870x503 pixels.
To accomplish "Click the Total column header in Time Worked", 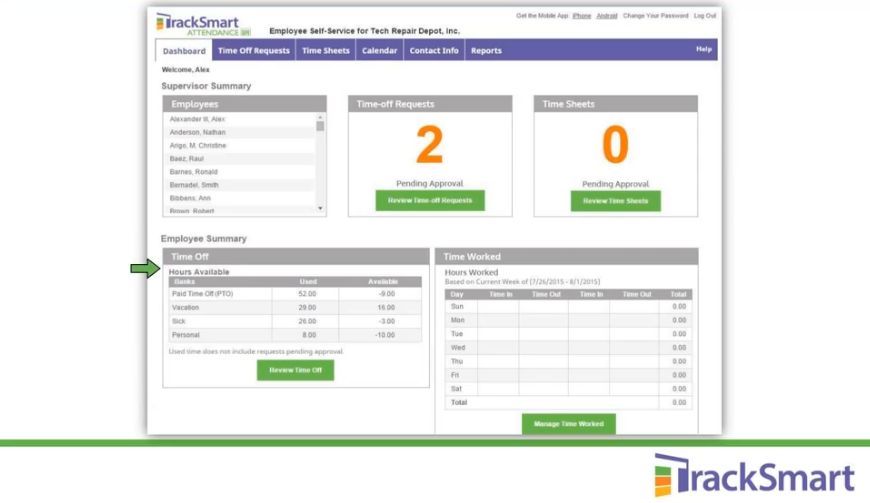I will (x=678, y=294).
